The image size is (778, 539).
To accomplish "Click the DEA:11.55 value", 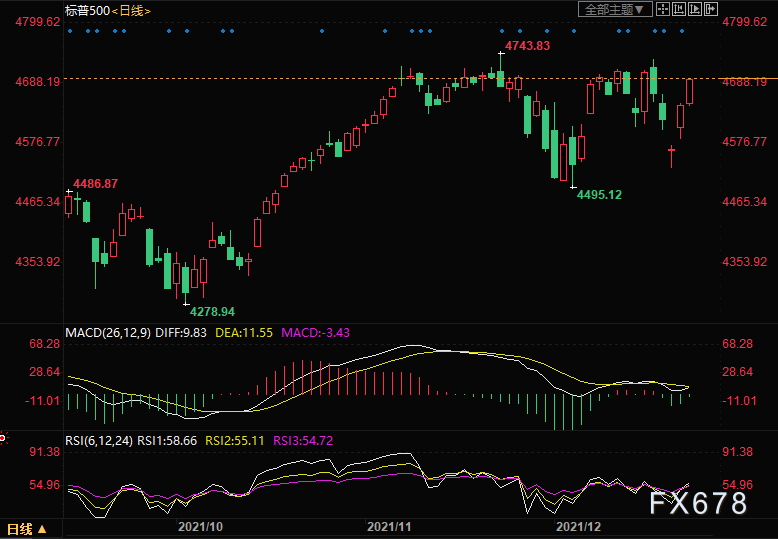I will [244, 333].
